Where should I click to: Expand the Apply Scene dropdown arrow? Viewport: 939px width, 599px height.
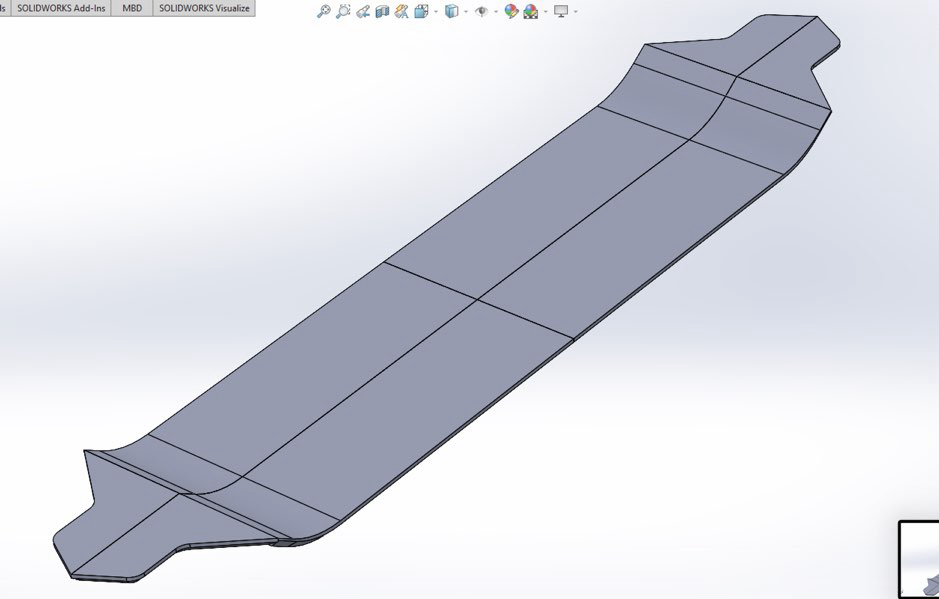[545, 12]
